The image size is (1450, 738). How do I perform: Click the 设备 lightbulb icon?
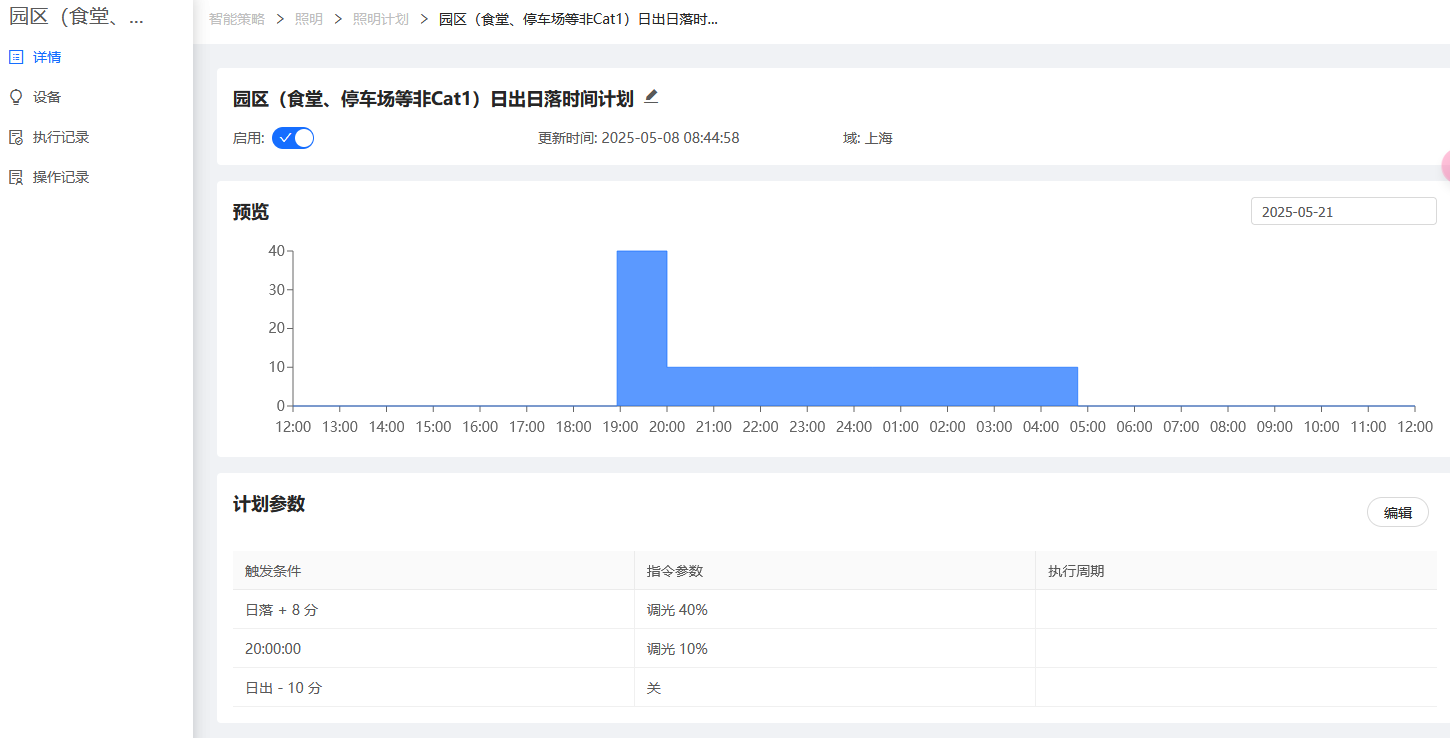(16, 97)
